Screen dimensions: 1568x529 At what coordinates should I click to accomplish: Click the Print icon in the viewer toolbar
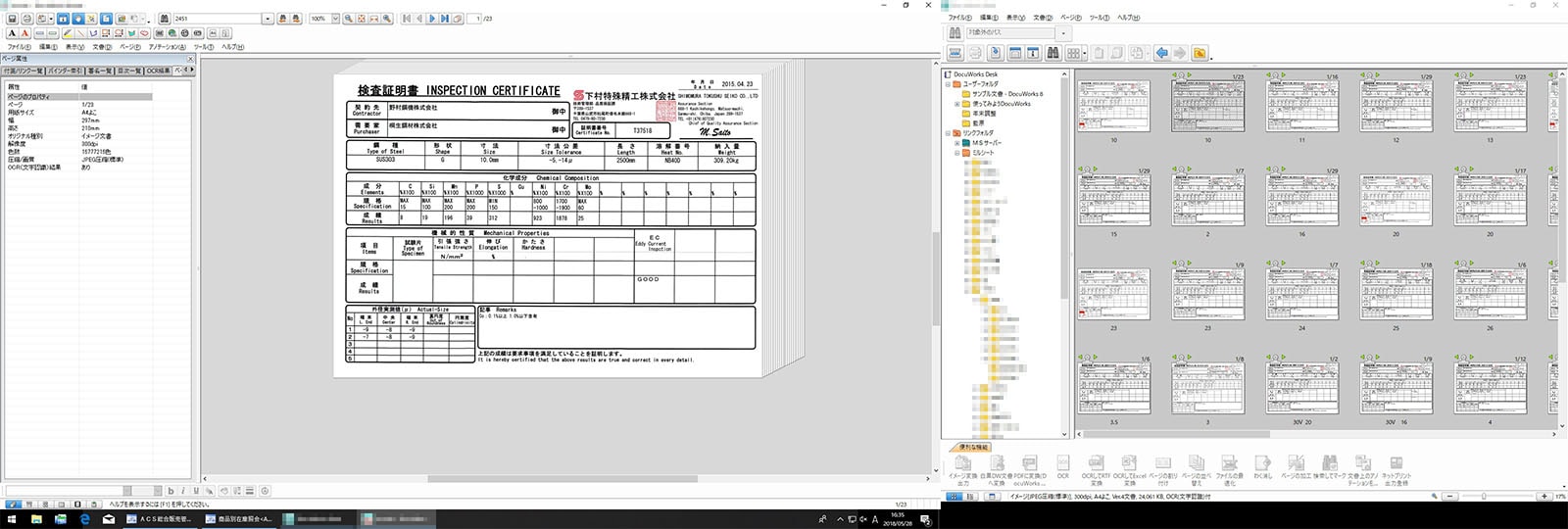point(26,19)
